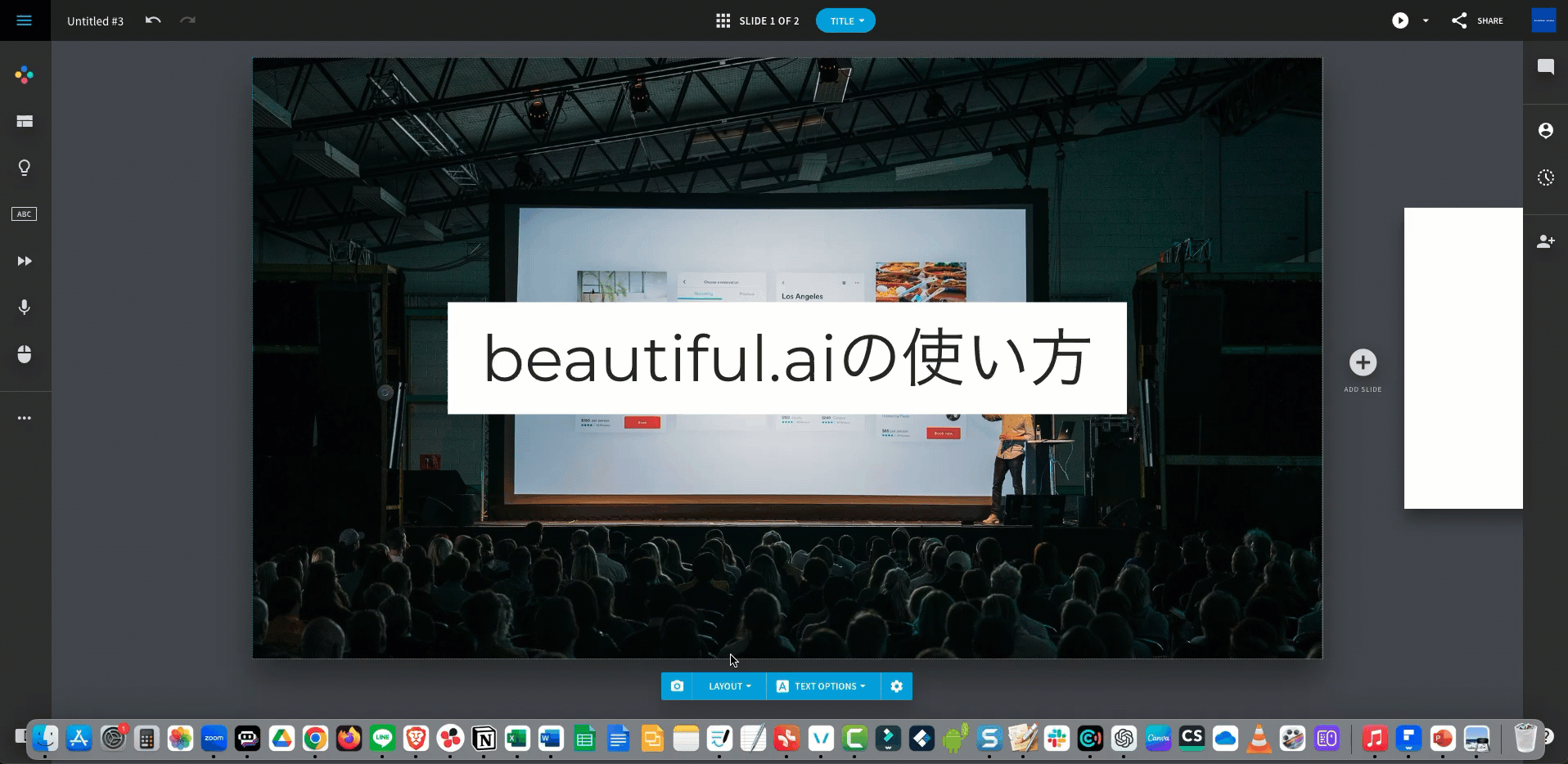Open the comments panel
Screen dimensions: 1568x764
[x=1545, y=67]
